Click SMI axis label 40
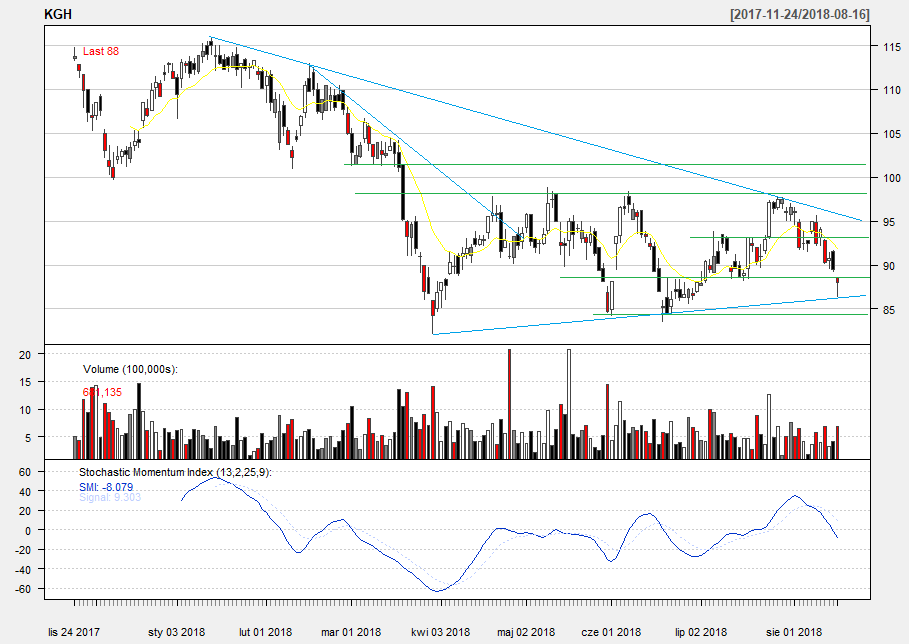The height and width of the screenshot is (644, 909). click(x=24, y=492)
